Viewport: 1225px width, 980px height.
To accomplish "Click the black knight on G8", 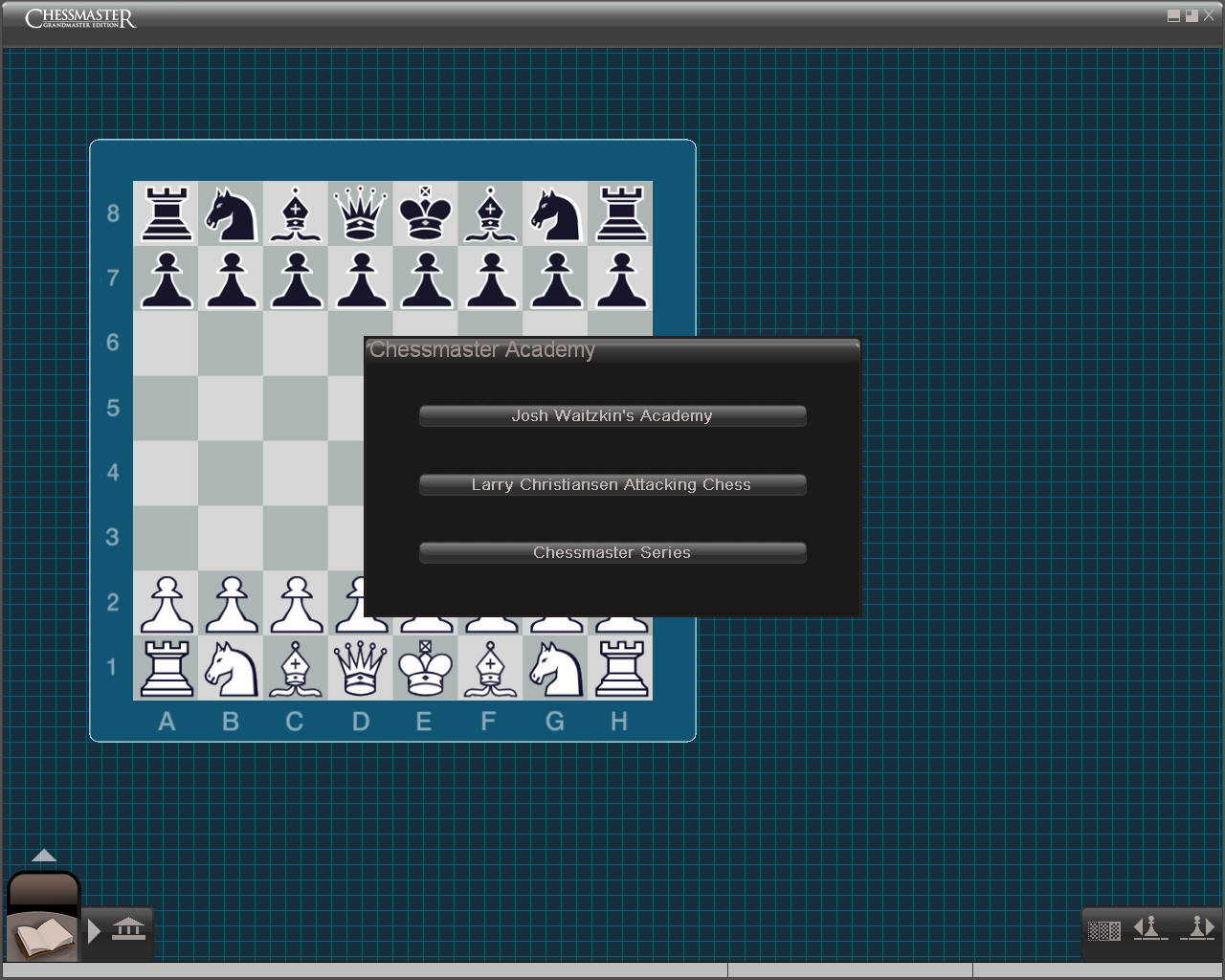I will coord(555,213).
